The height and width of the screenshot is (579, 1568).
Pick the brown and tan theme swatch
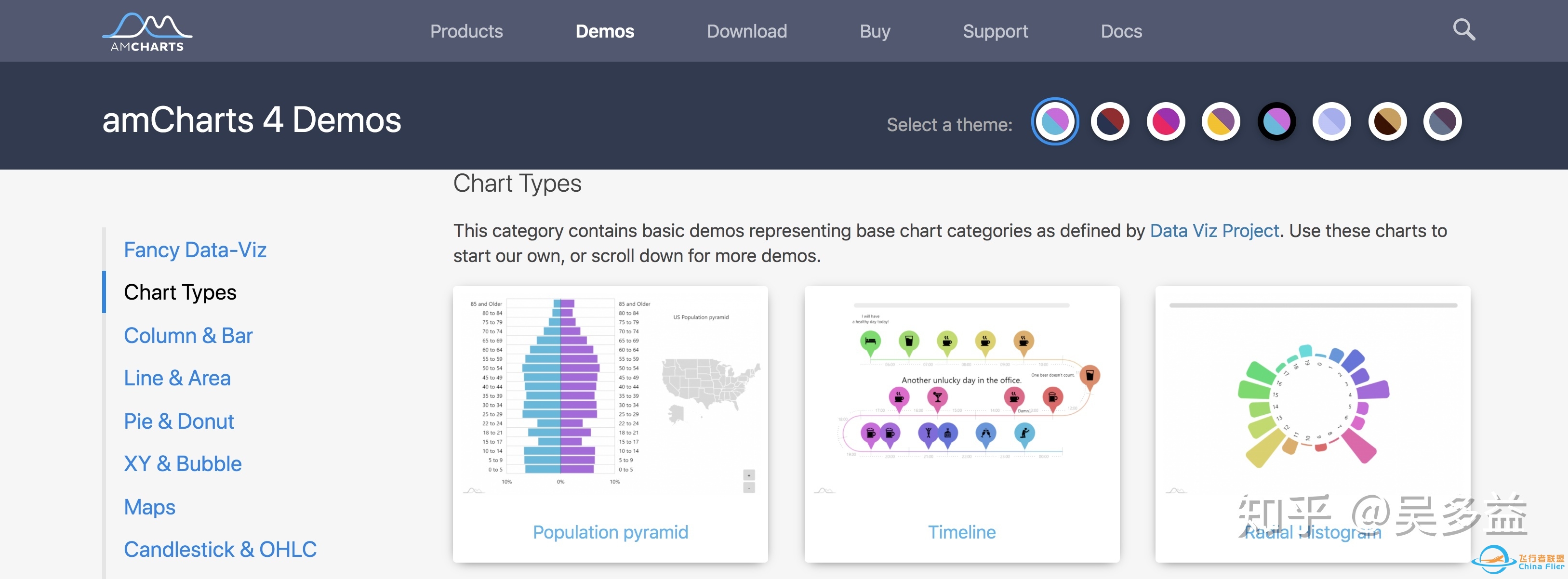1387,122
